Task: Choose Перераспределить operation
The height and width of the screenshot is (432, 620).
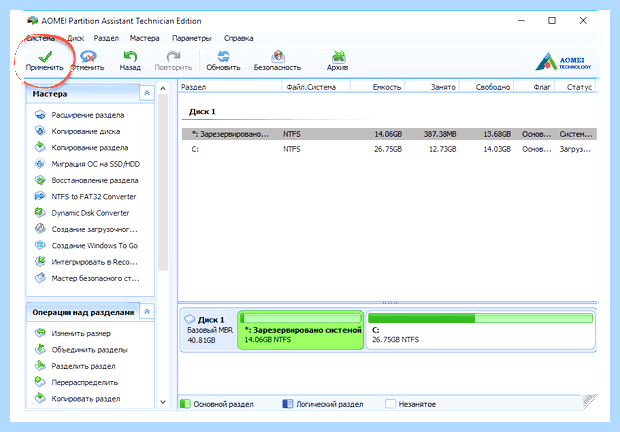Action: [x=76, y=382]
